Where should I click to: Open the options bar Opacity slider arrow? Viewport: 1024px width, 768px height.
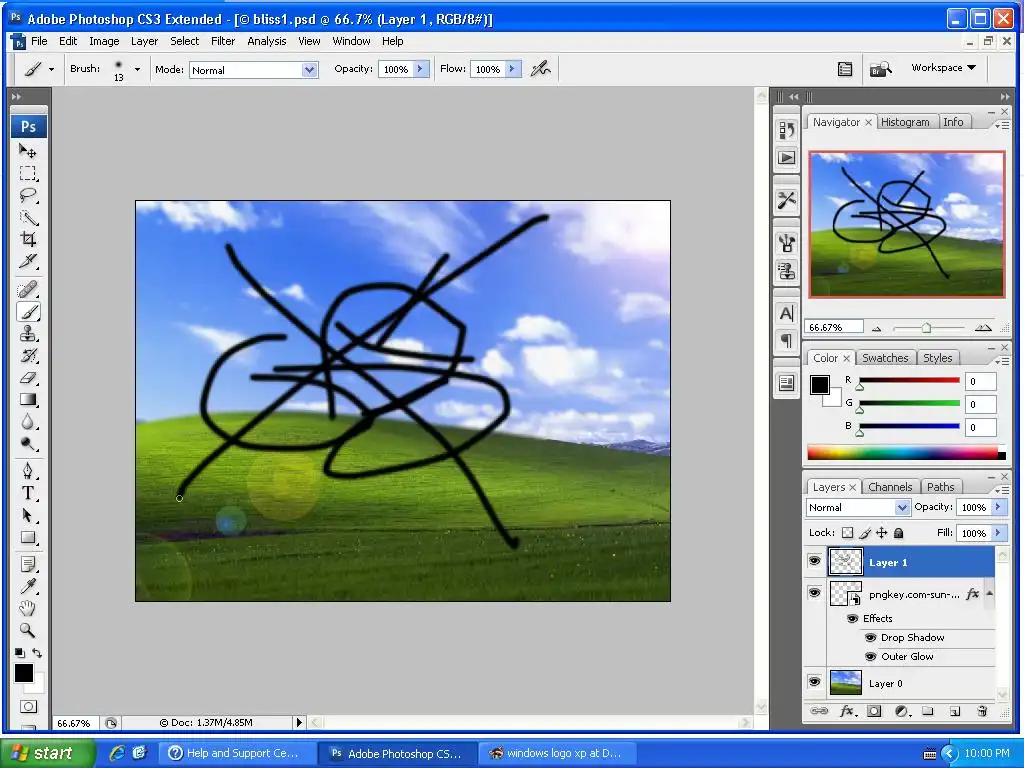420,69
